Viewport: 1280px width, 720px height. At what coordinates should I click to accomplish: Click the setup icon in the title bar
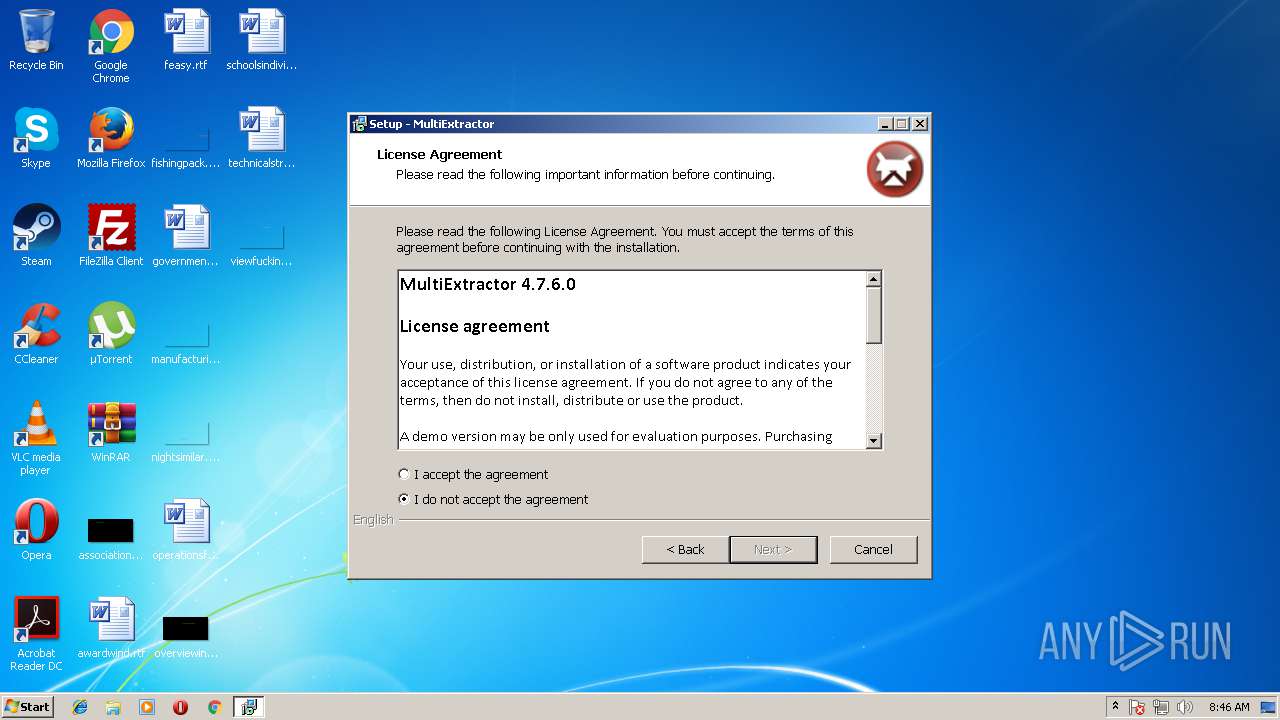coord(359,124)
